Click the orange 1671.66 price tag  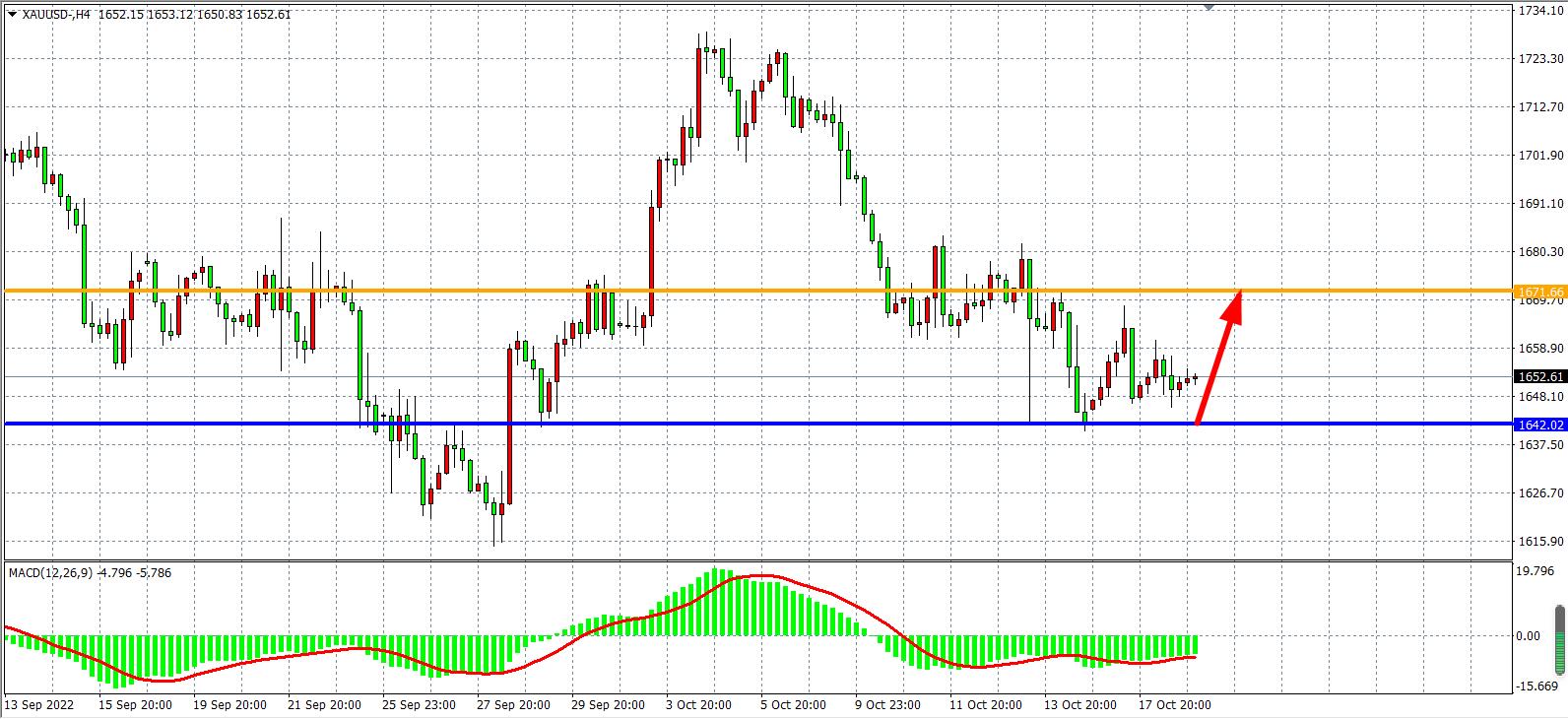click(x=1540, y=293)
